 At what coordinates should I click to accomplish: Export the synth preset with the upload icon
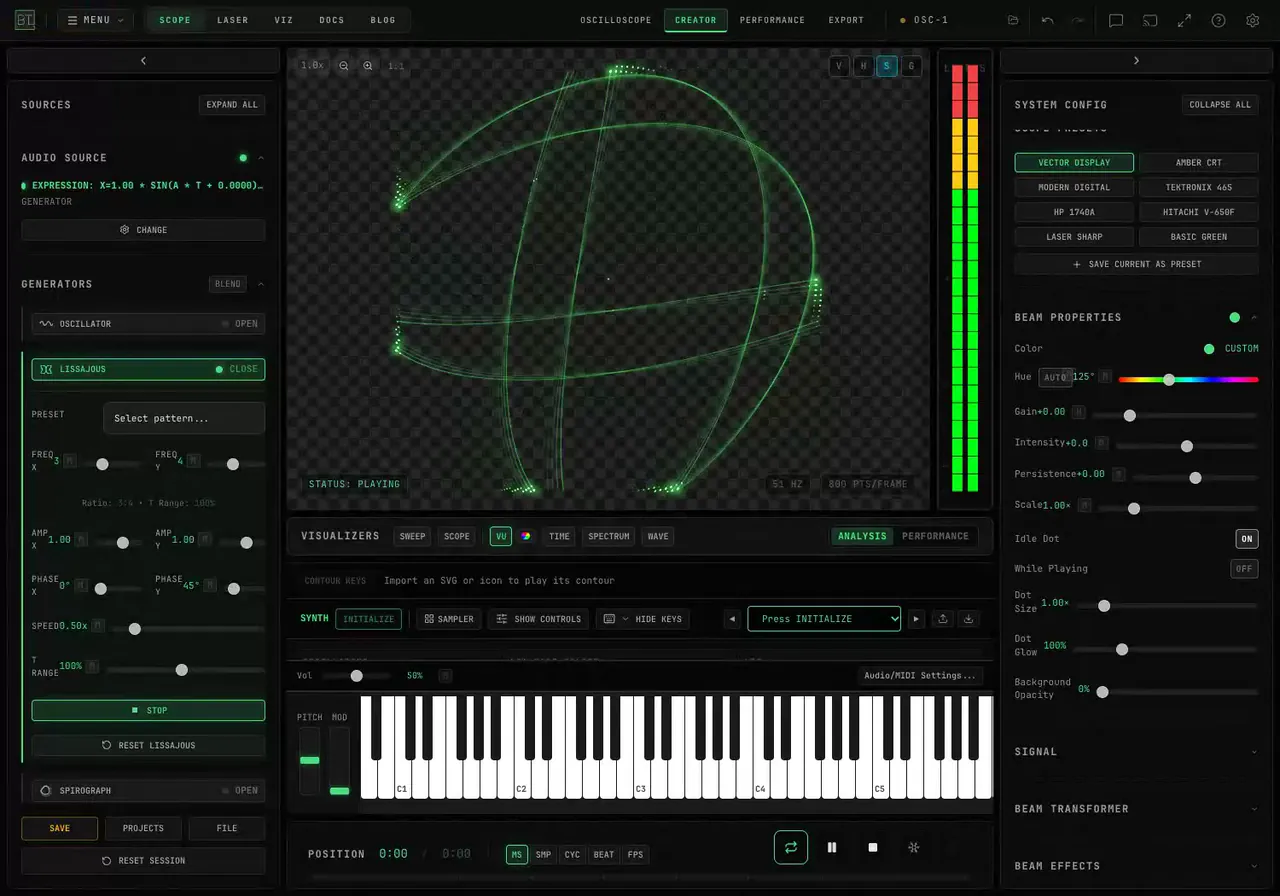pos(942,619)
